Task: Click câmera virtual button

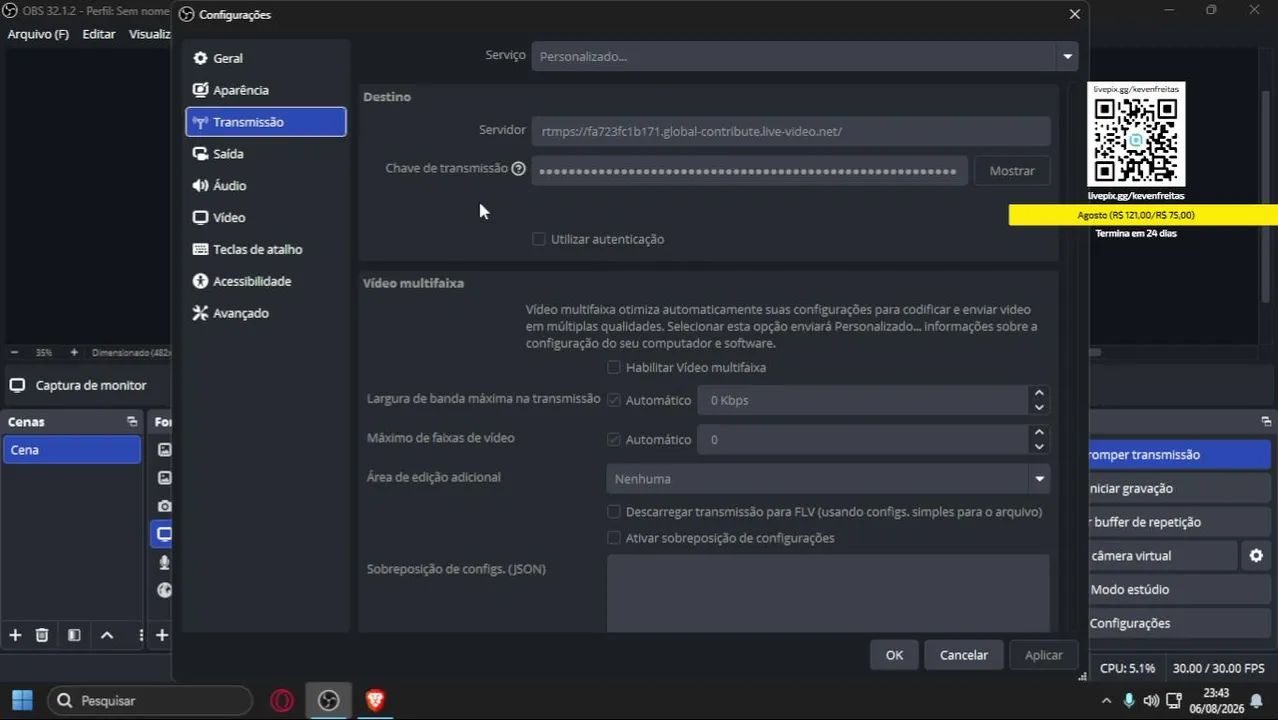Action: click(1163, 556)
